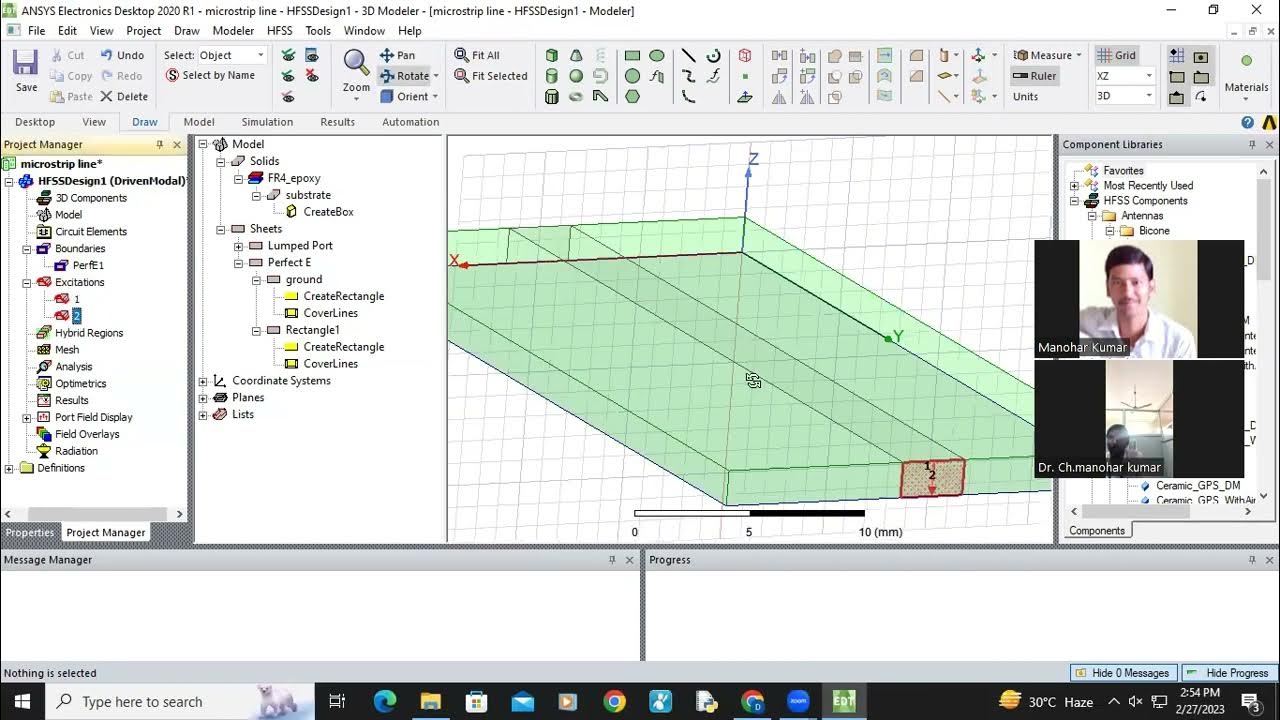Click Fit All view button
This screenshot has width=1280, height=720.
click(x=476, y=55)
